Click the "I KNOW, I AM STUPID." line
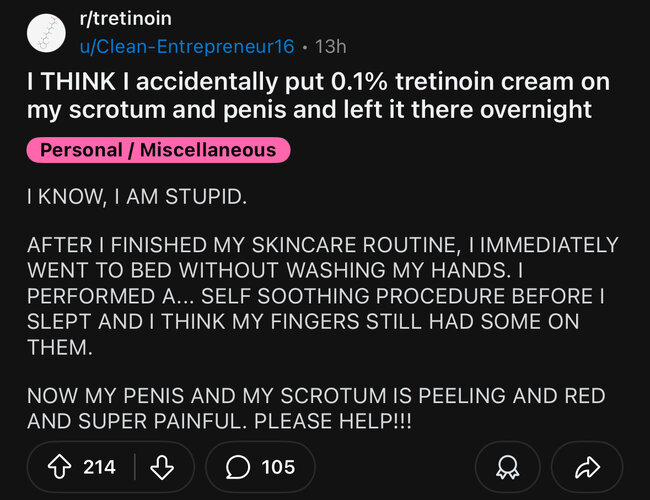Viewport: 650px width, 500px height. pos(135,196)
